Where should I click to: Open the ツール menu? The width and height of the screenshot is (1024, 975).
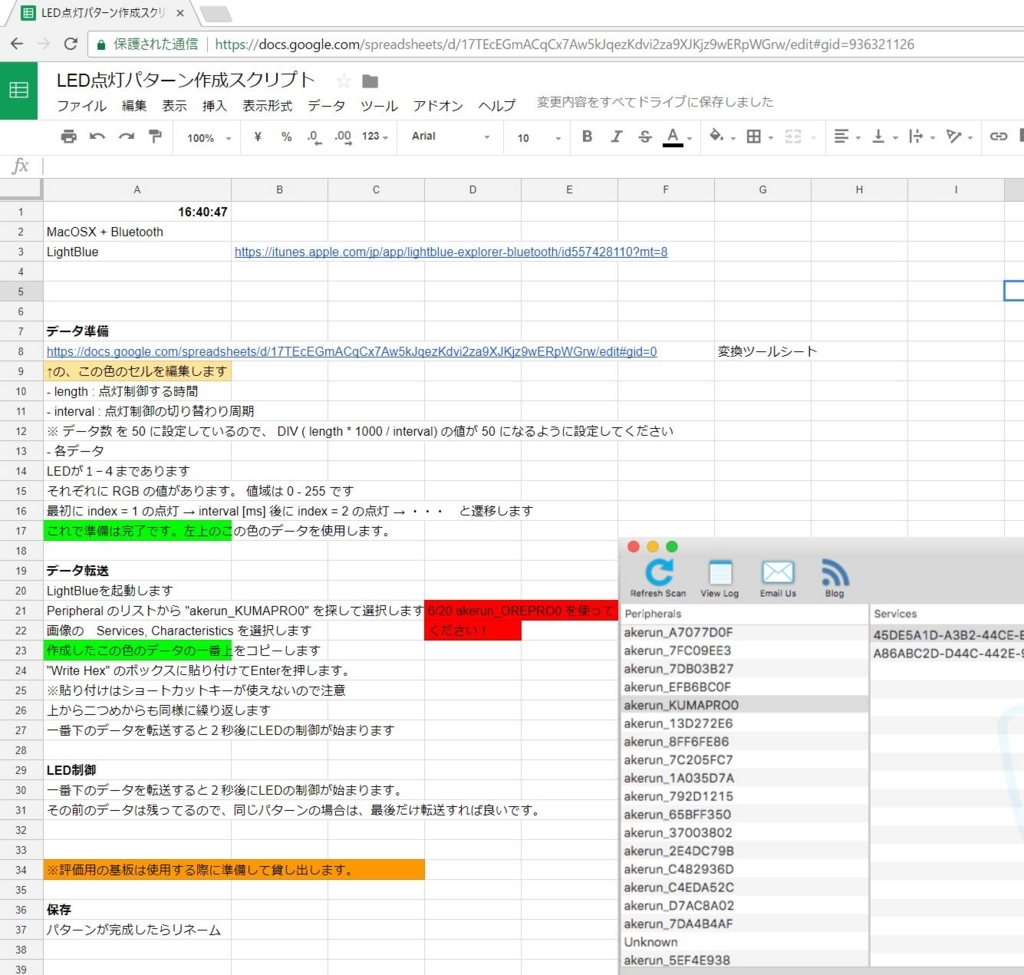[379, 106]
